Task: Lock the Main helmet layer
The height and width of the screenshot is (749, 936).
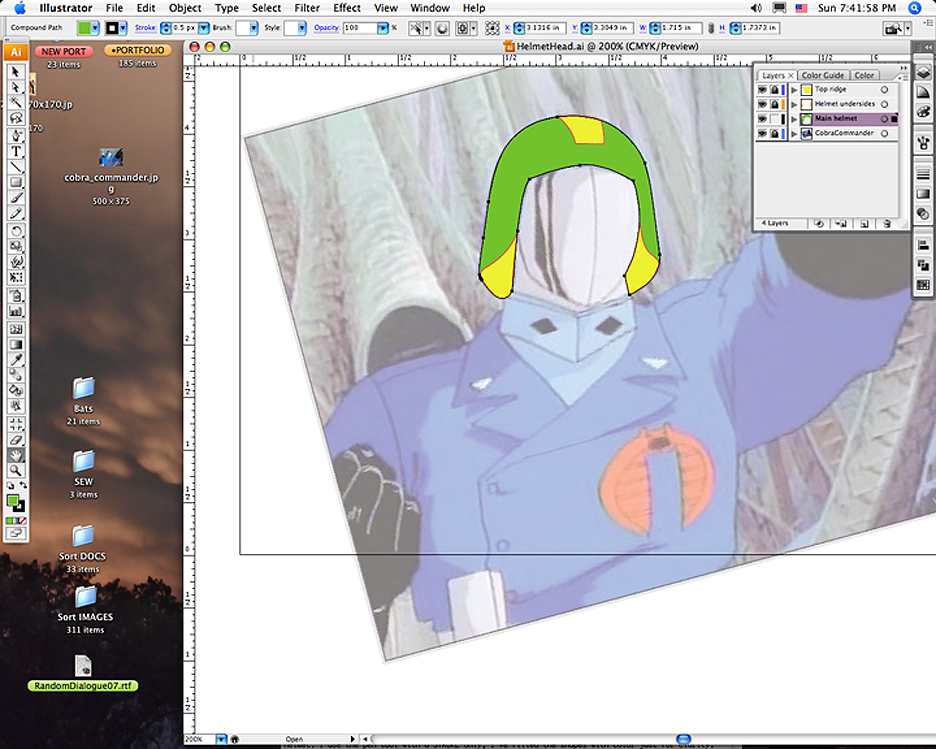Action: tap(774, 119)
